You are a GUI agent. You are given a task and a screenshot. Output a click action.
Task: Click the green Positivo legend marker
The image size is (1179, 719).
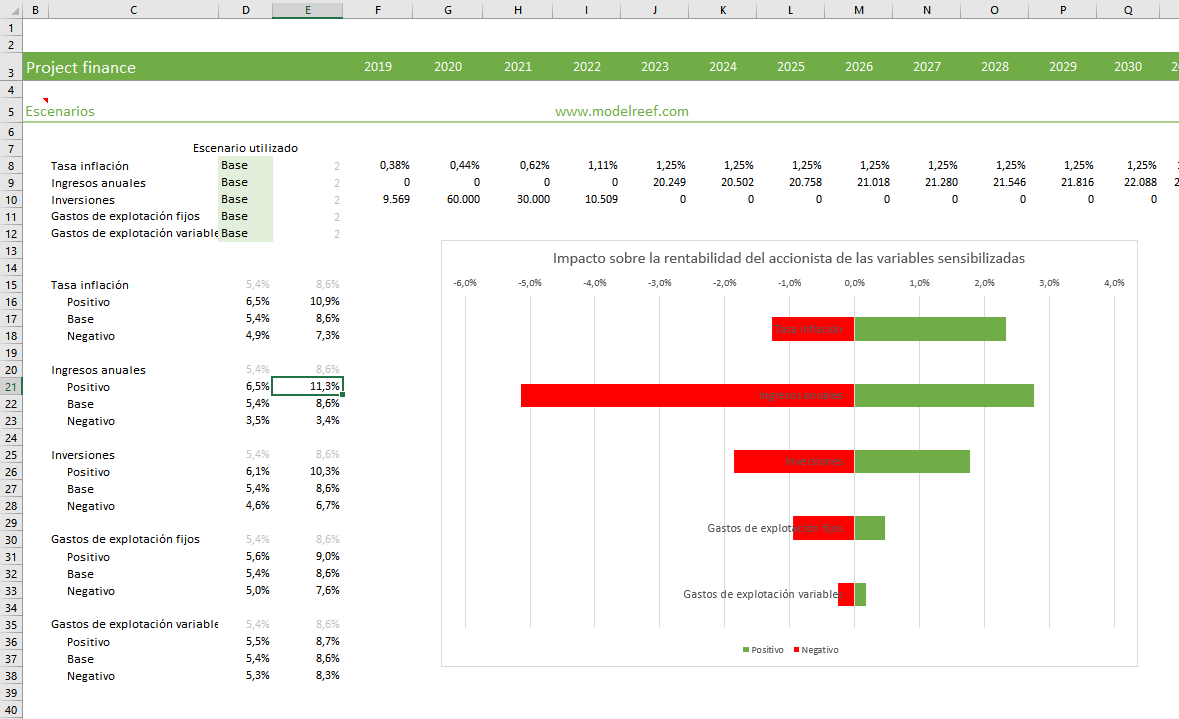[x=746, y=650]
